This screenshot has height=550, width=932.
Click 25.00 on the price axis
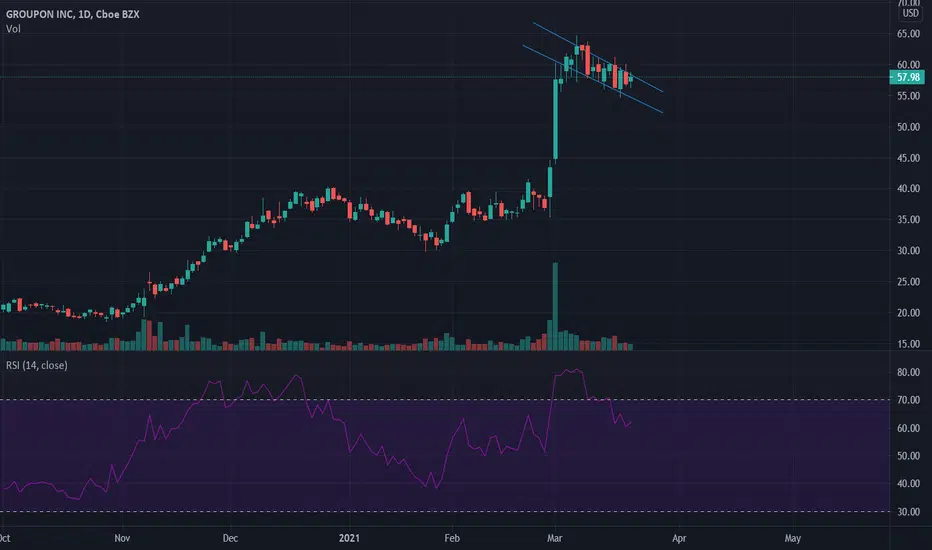[908, 282]
